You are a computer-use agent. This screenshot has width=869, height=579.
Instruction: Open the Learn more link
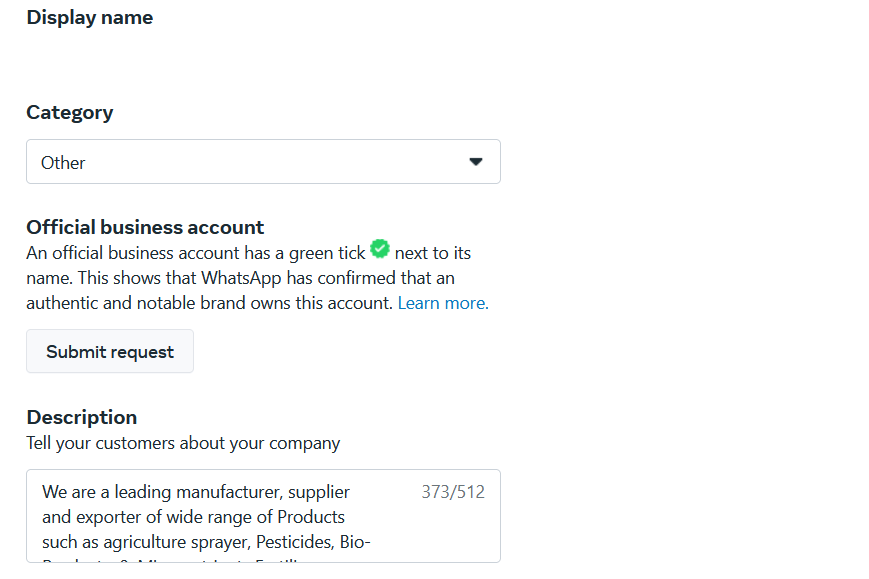(x=443, y=303)
